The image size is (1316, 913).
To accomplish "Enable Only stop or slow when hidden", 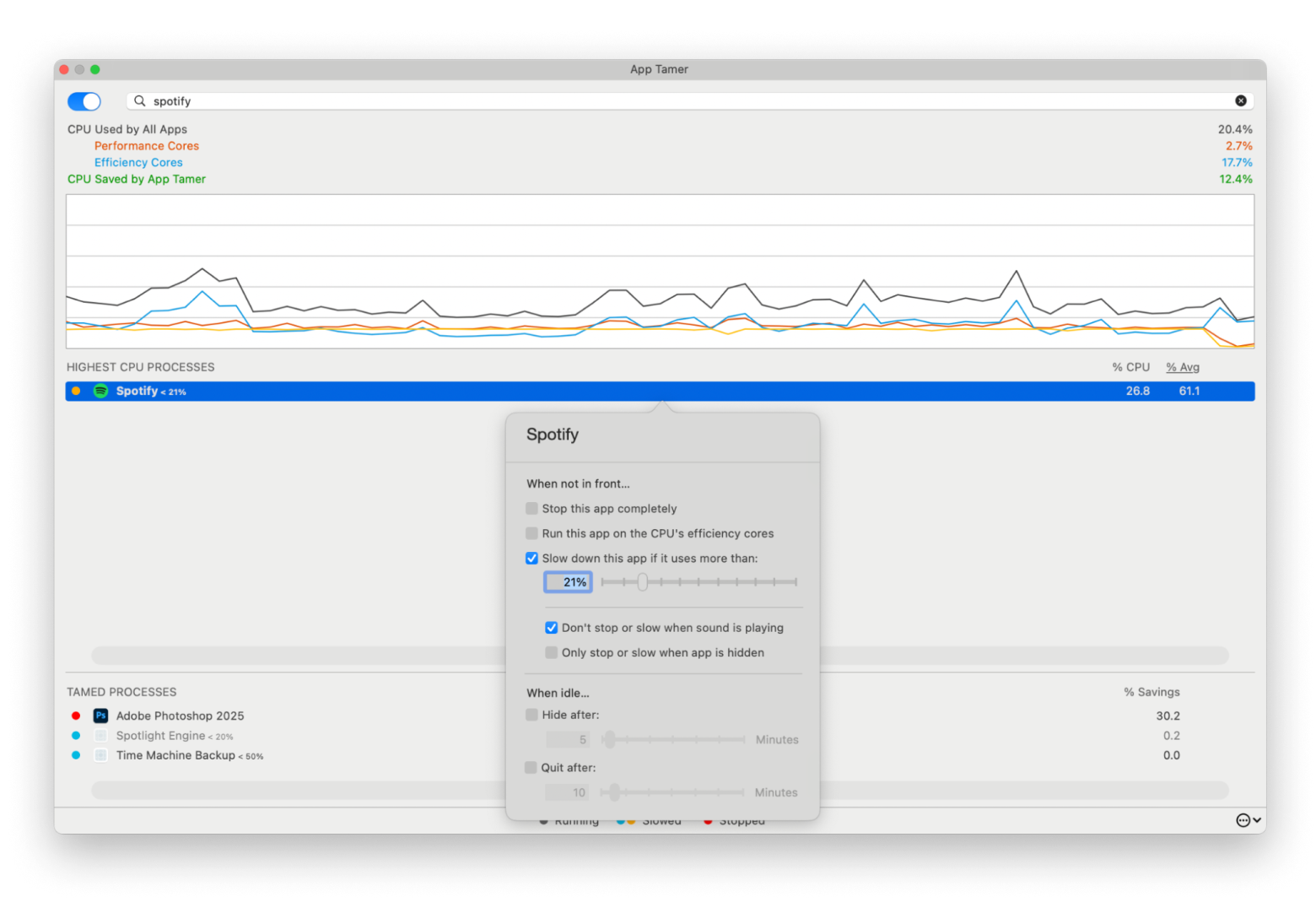I will pyautogui.click(x=551, y=653).
